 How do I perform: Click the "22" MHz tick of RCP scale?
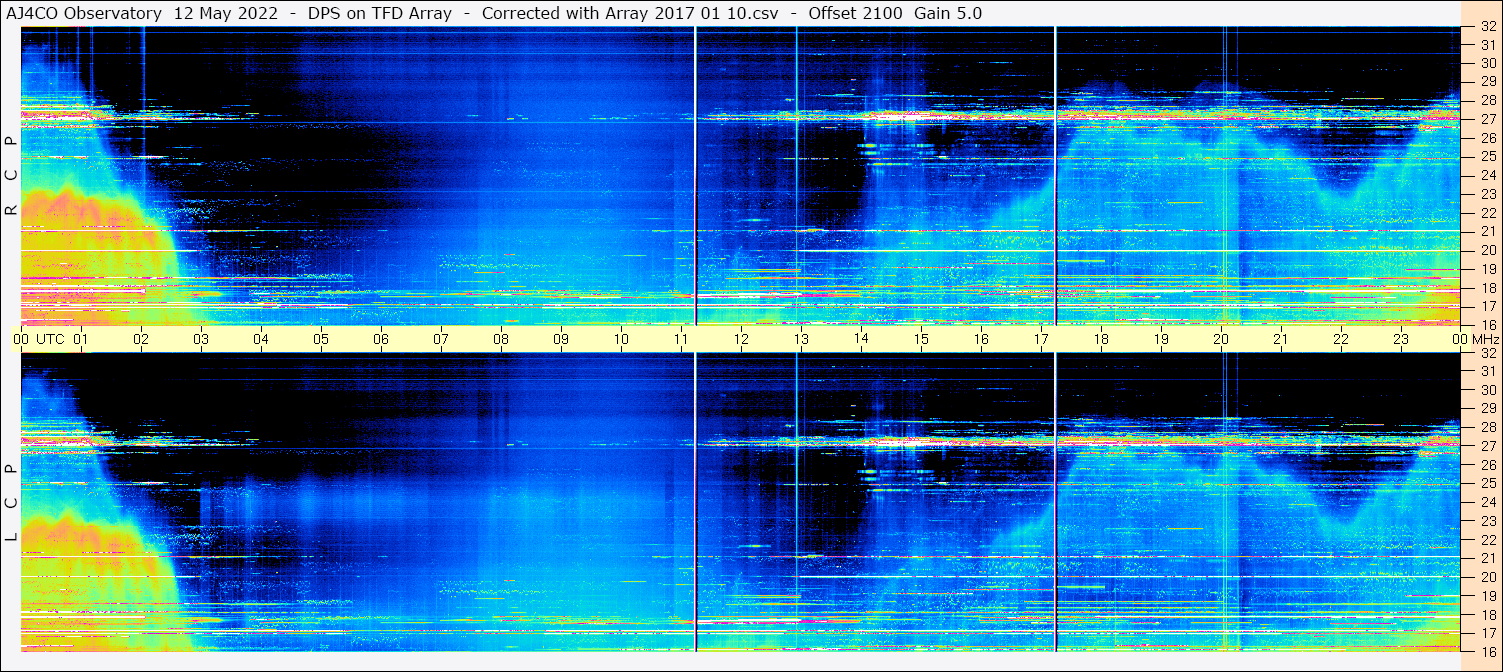[x=1487, y=213]
